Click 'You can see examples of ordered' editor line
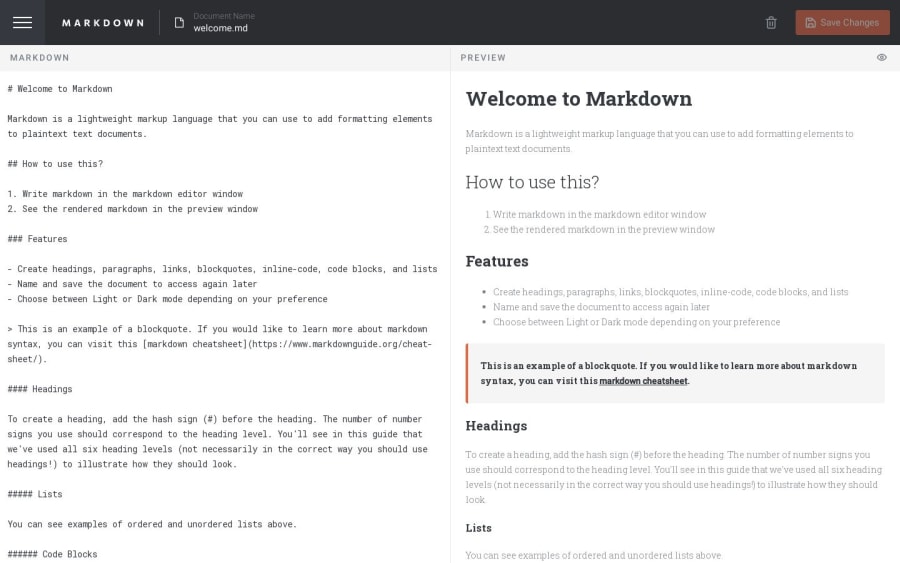The width and height of the screenshot is (900, 563). pos(152,524)
